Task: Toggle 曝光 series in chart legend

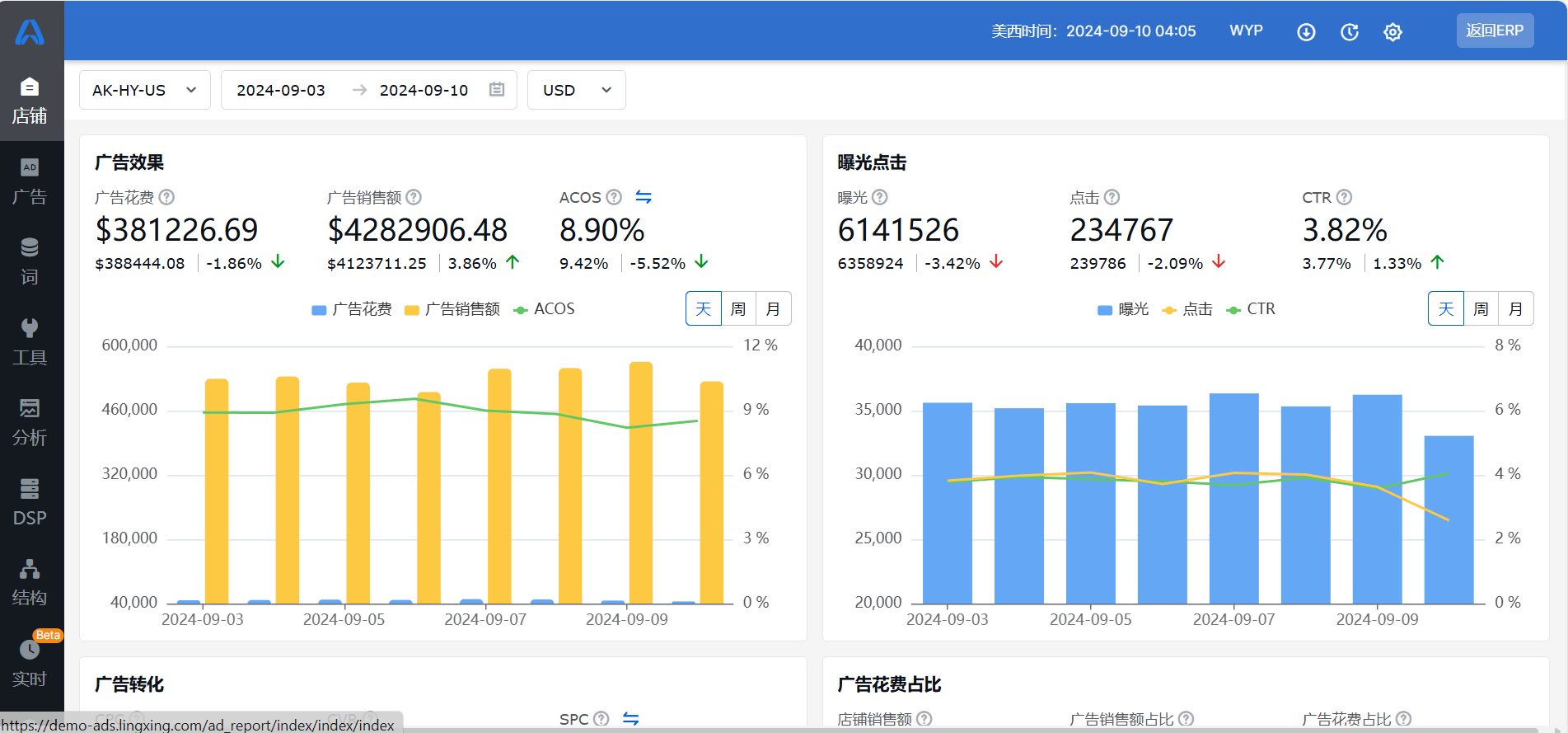Action: (x=1123, y=309)
